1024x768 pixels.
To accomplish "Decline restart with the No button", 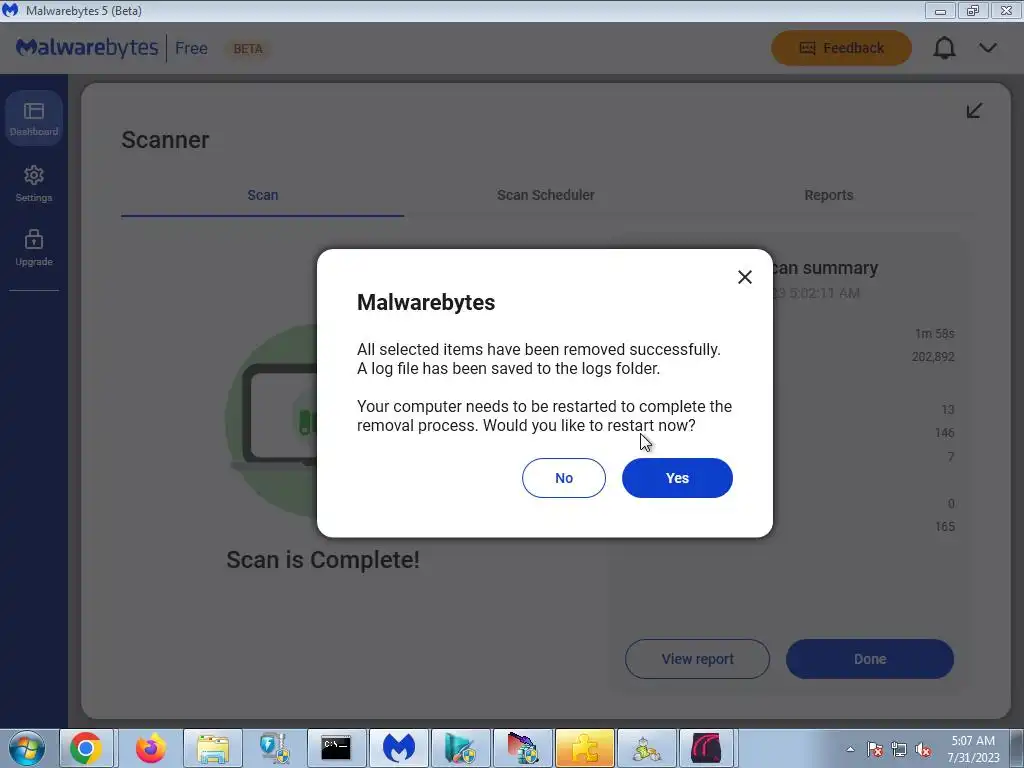I will pyautogui.click(x=564, y=478).
